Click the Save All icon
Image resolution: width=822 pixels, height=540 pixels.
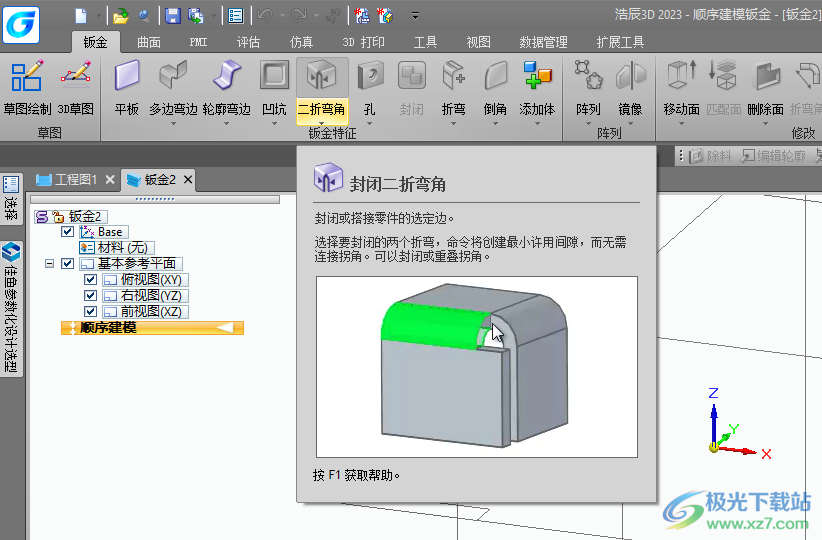196,16
